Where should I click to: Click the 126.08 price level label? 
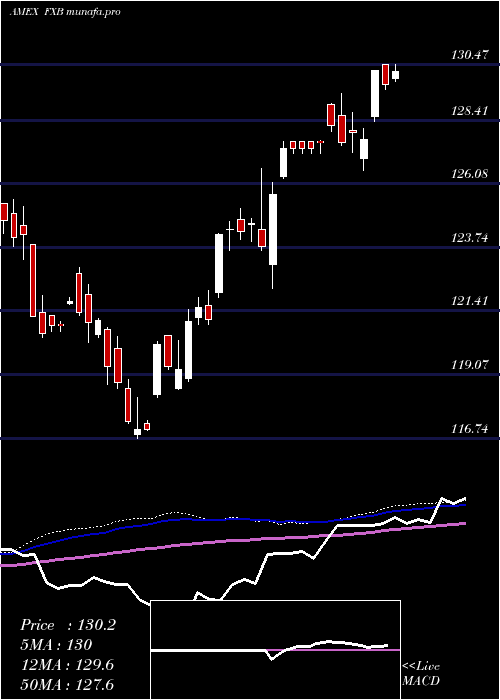click(469, 174)
